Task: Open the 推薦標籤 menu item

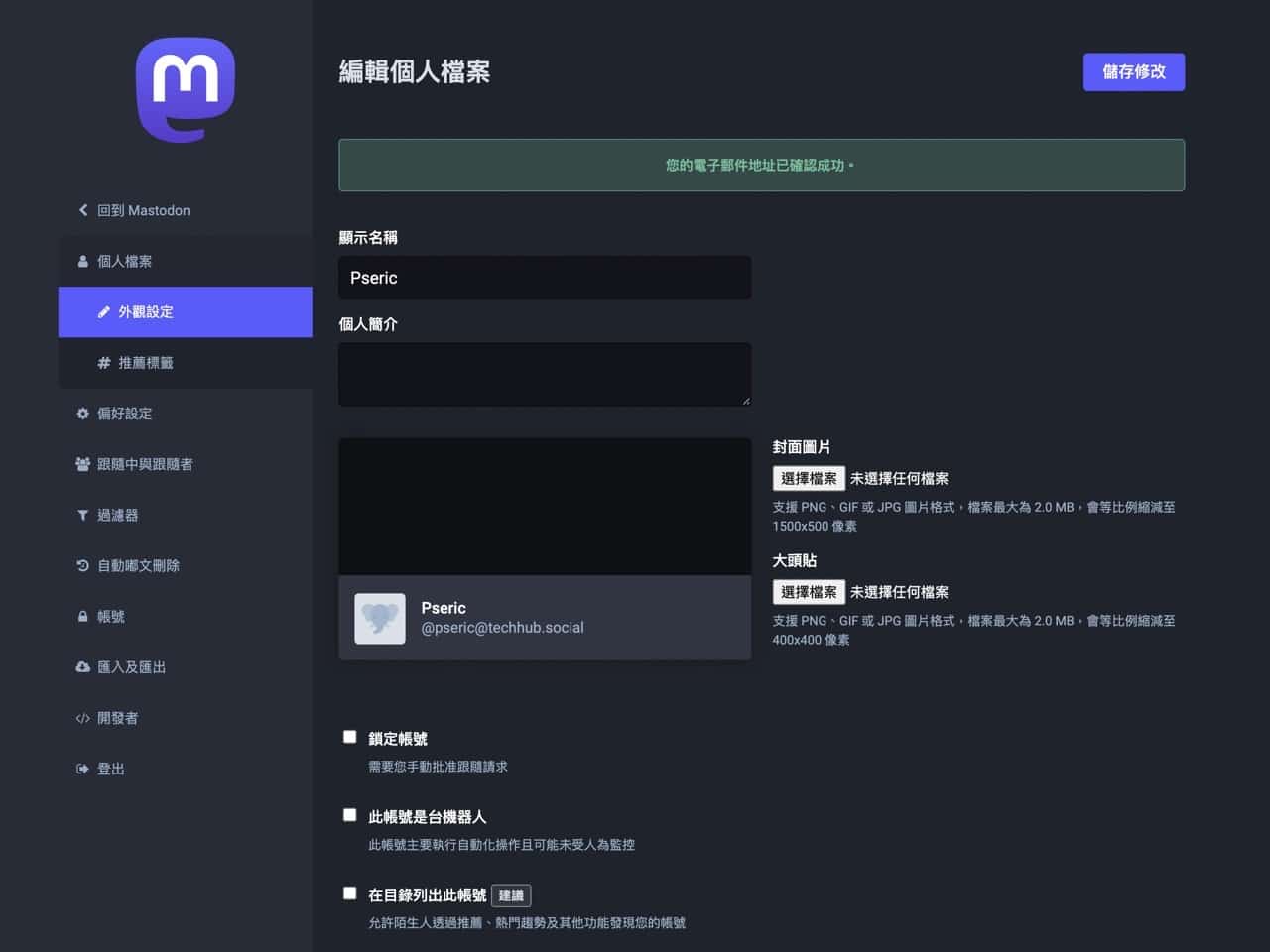Action: 186,363
